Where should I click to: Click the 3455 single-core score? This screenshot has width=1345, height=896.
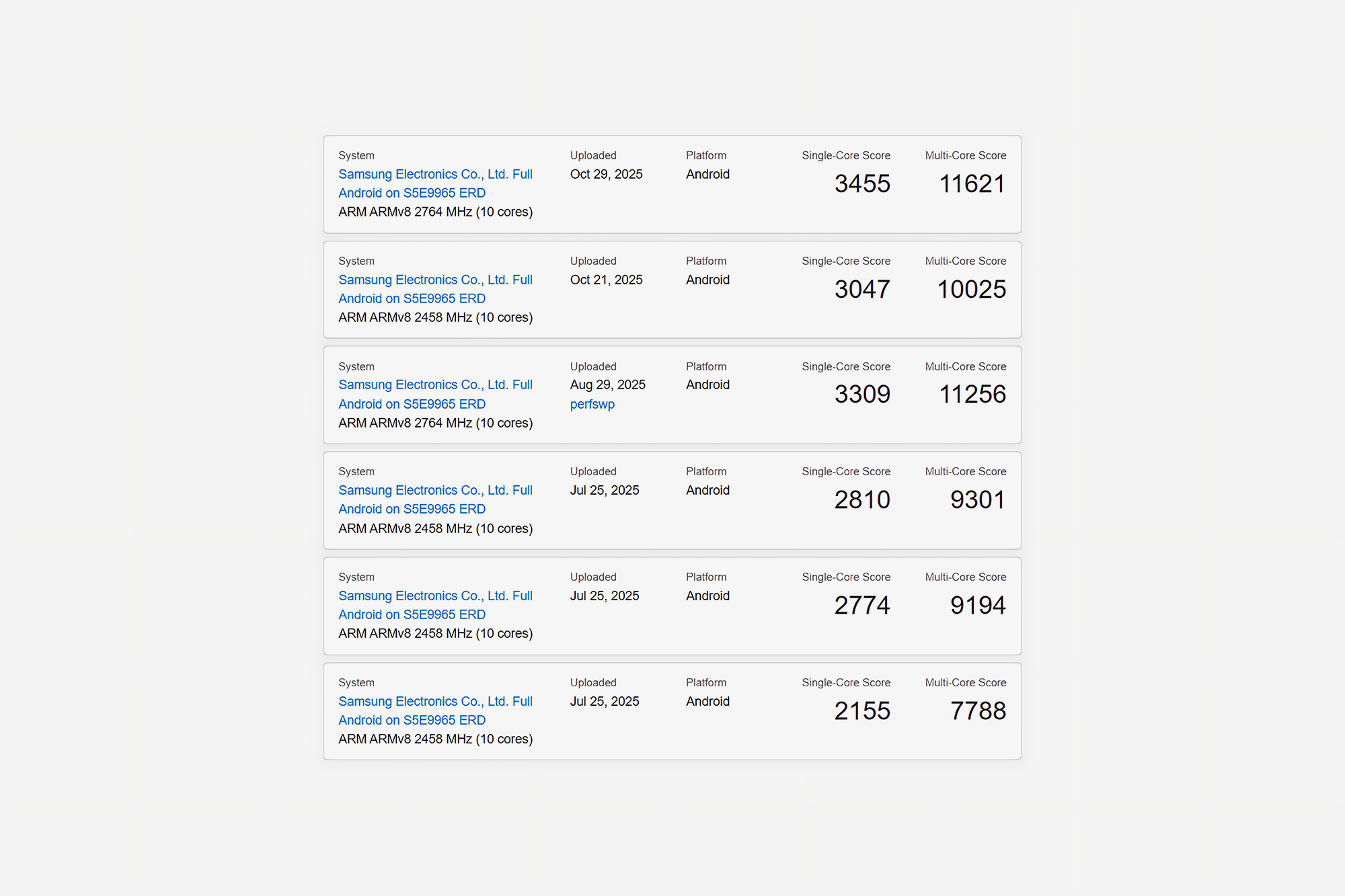[862, 184]
